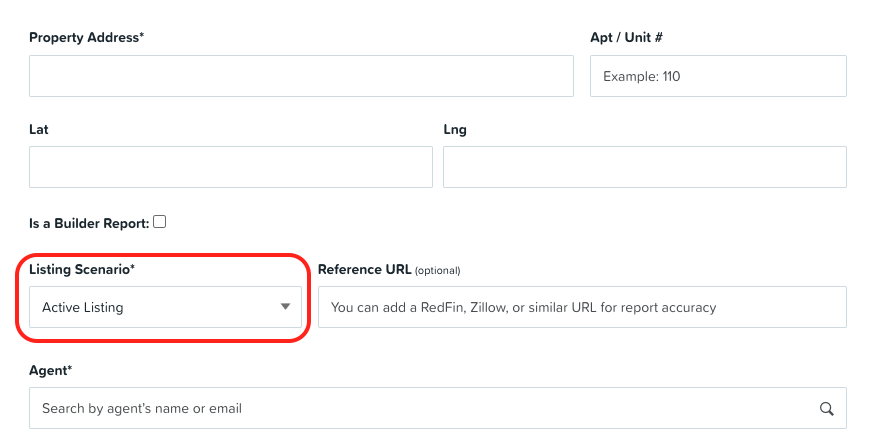This screenshot has width=872, height=442.
Task: Click the Apt / Unit # input box
Action: 718,76
